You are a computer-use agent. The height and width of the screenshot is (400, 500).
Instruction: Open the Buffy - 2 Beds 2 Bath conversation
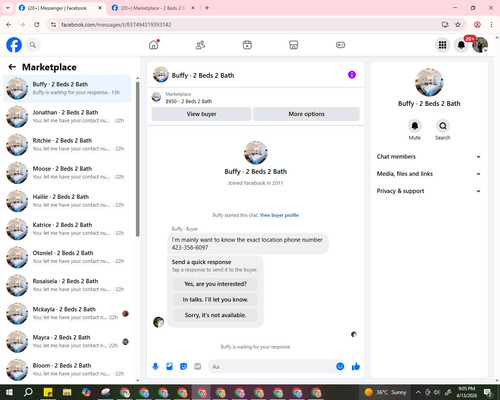[68, 88]
